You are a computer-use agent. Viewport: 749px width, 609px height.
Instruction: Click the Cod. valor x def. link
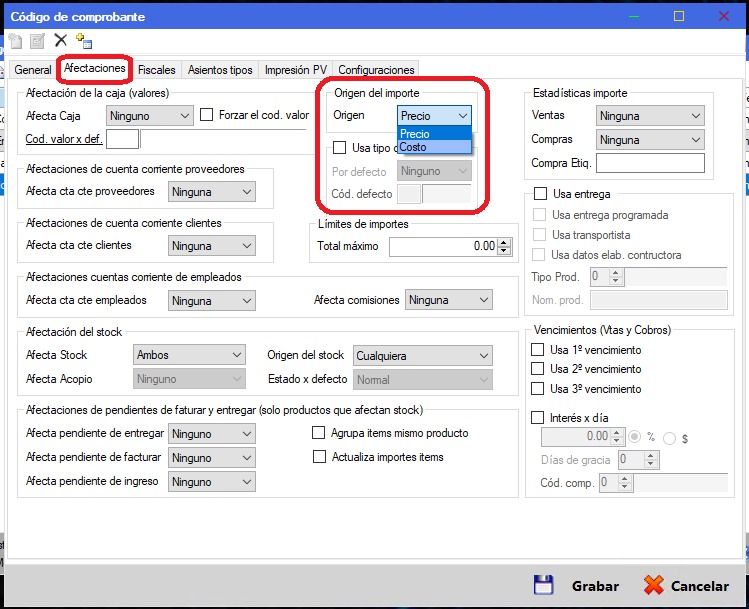point(64,139)
